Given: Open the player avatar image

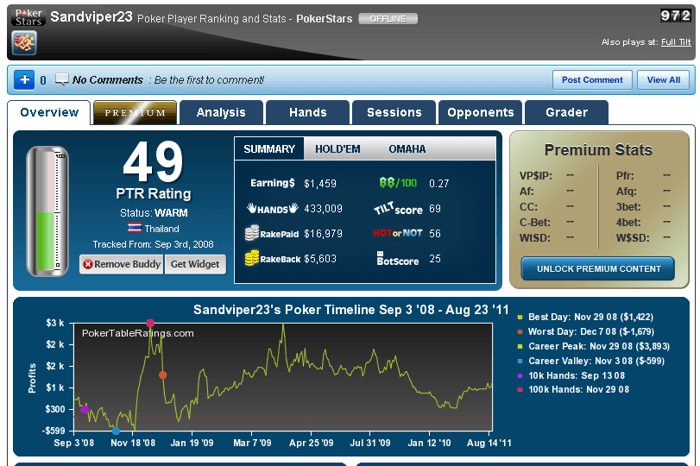Looking at the screenshot, I should coord(24,43).
